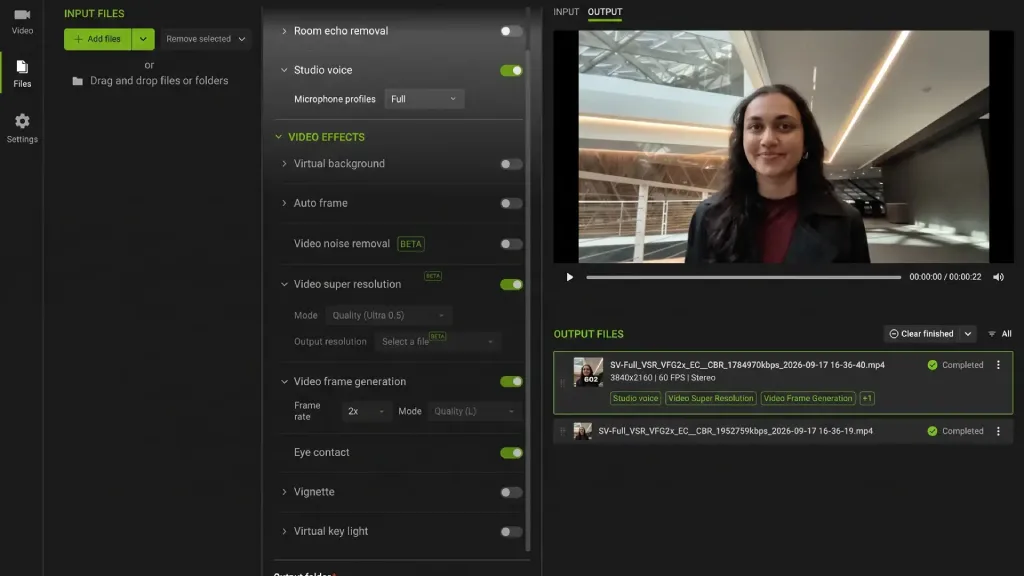Image resolution: width=1024 pixels, height=576 pixels.
Task: Click the BETA badge next to Video noise removal
Action: tap(411, 244)
